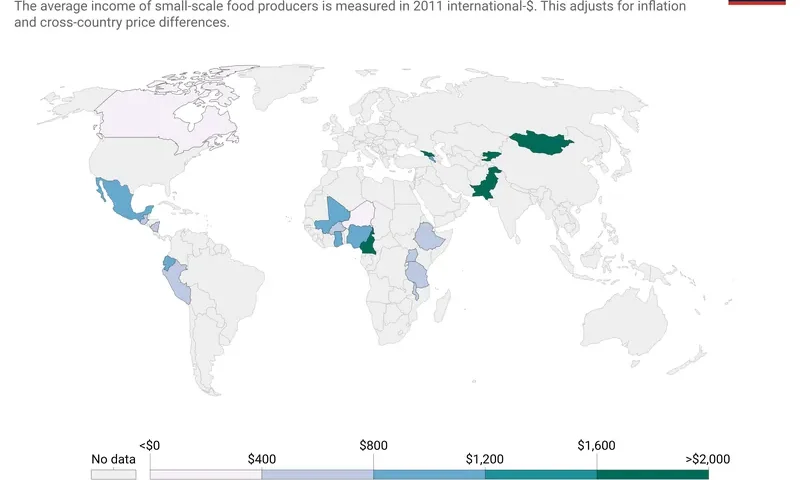Click the "$800" legend label
This screenshot has height=480, width=800.
[x=373, y=445]
